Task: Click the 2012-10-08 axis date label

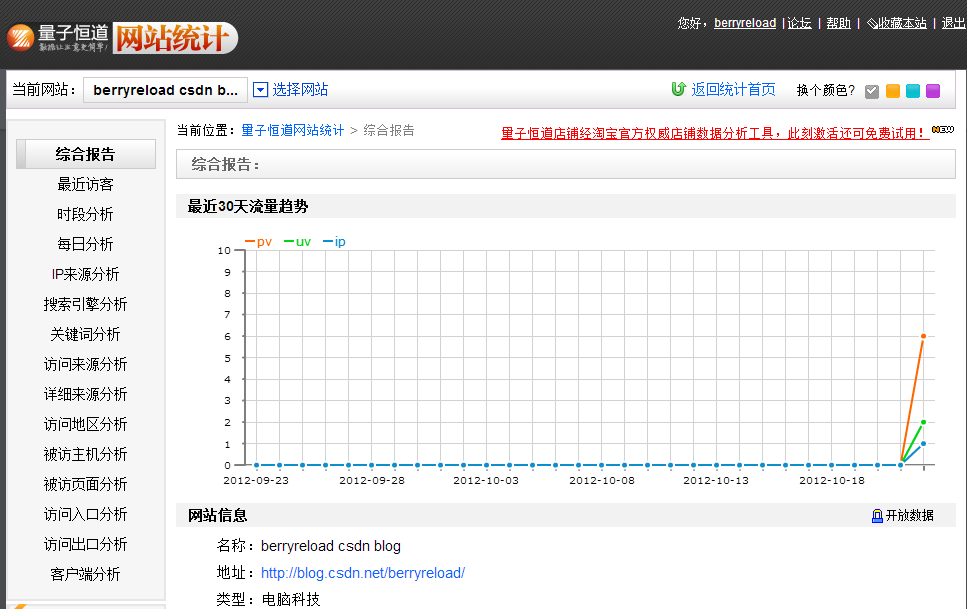Action: click(x=602, y=481)
